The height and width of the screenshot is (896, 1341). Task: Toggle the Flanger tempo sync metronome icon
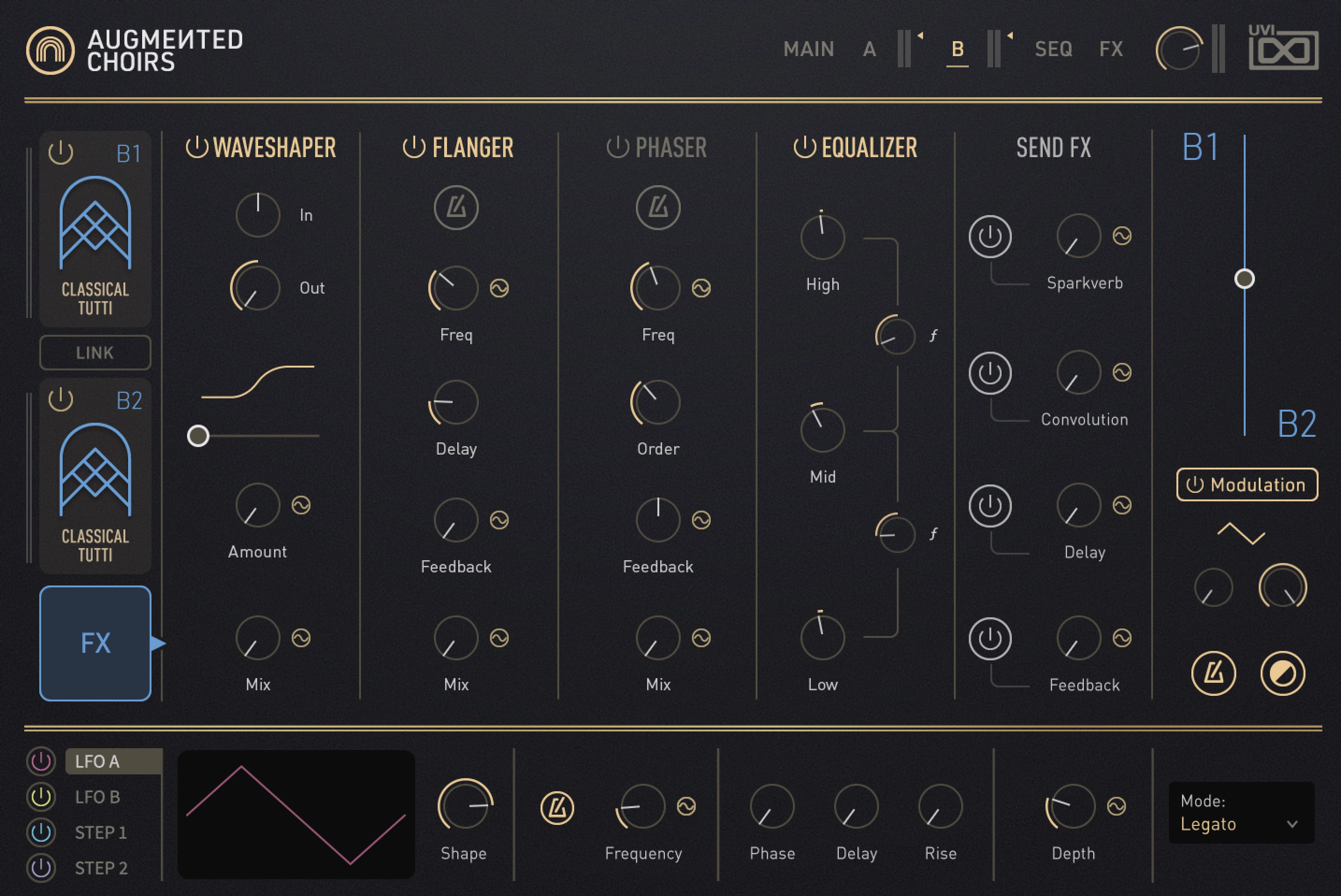pos(456,208)
